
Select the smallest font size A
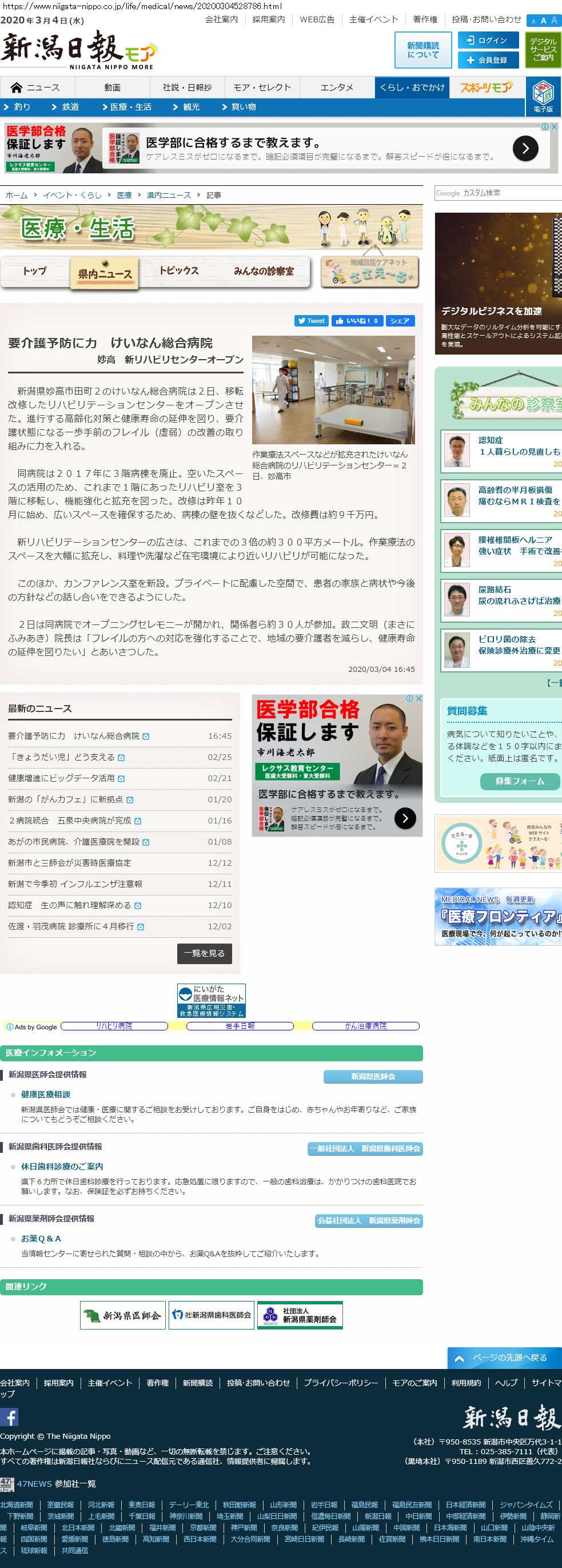[533, 21]
